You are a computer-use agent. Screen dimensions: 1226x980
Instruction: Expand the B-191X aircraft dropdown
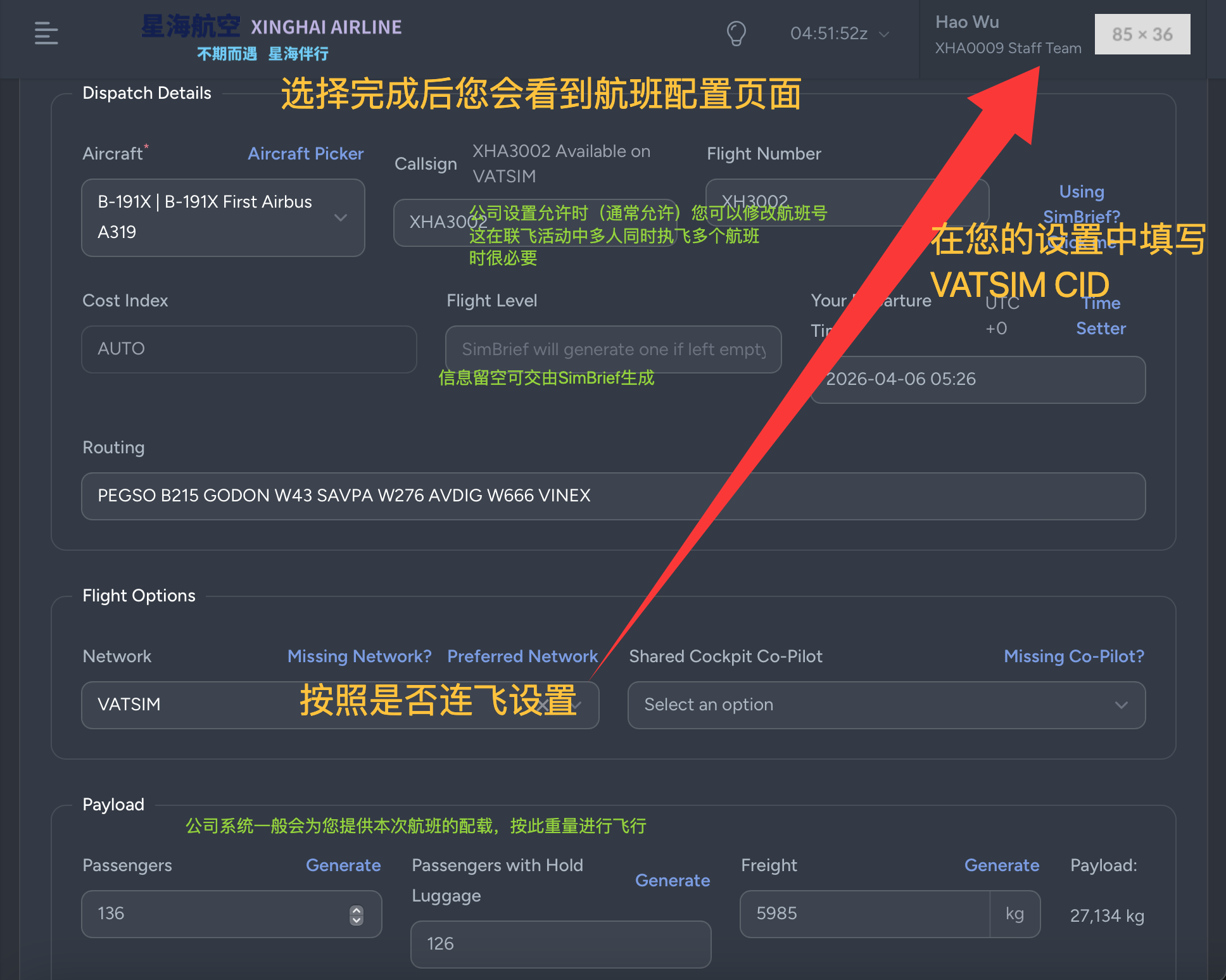(223, 217)
